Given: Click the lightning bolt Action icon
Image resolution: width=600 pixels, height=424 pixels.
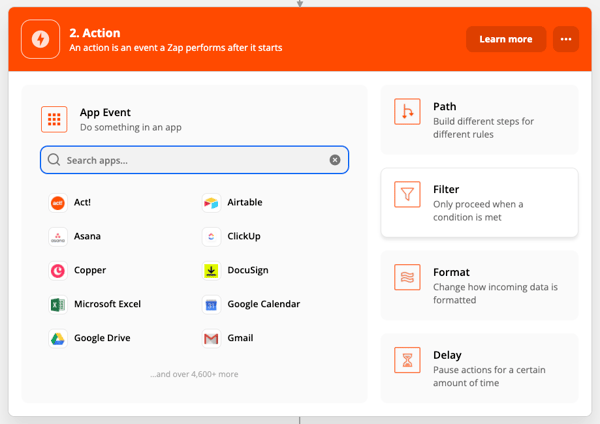Looking at the screenshot, I should pyautogui.click(x=41, y=39).
